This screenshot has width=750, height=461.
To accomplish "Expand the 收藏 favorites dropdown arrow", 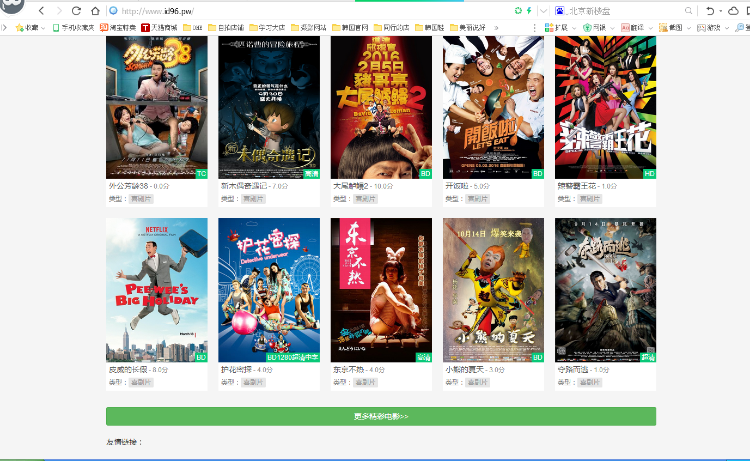I will point(43,28).
